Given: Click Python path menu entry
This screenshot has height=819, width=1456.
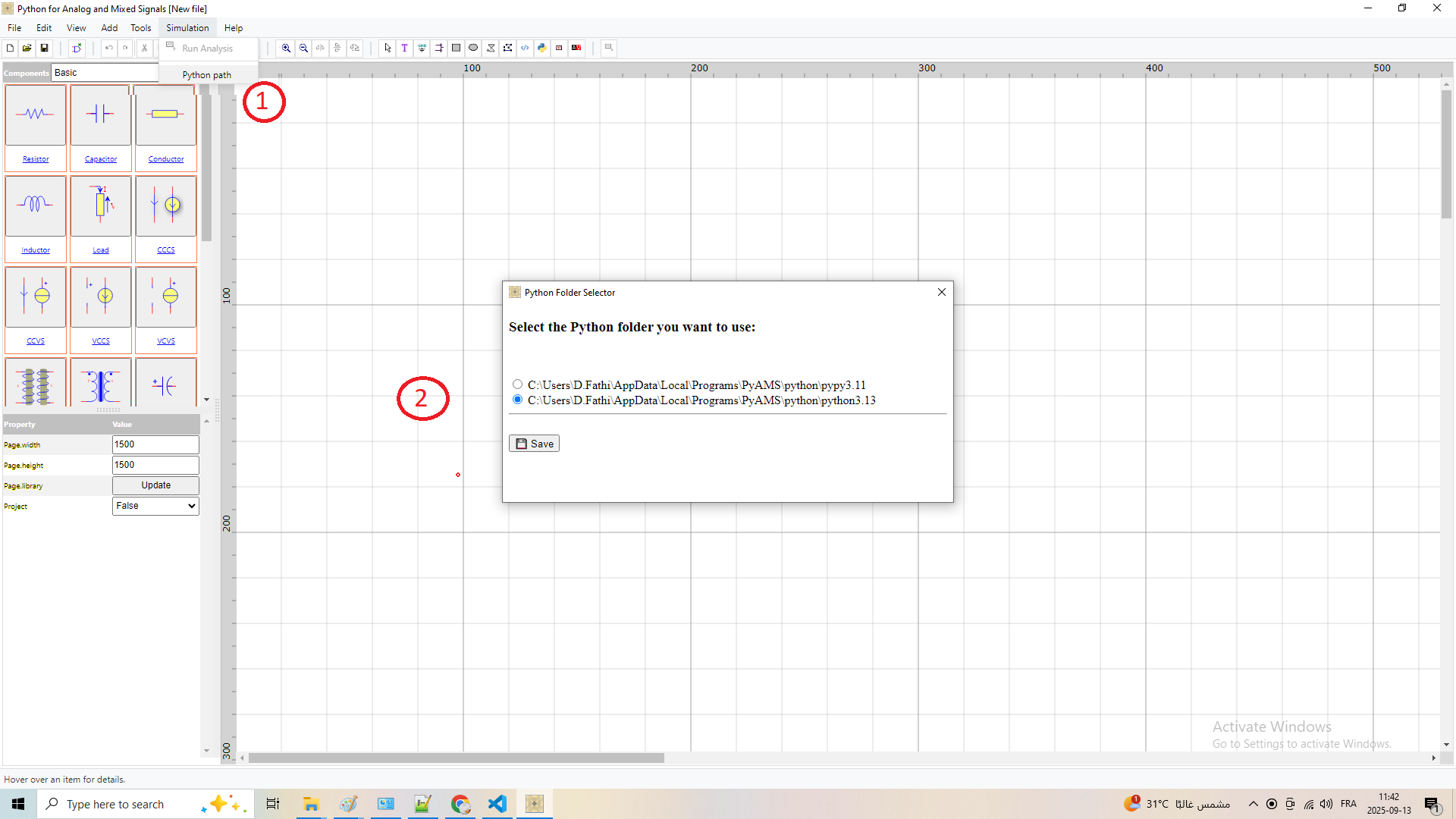Looking at the screenshot, I should [x=206, y=75].
